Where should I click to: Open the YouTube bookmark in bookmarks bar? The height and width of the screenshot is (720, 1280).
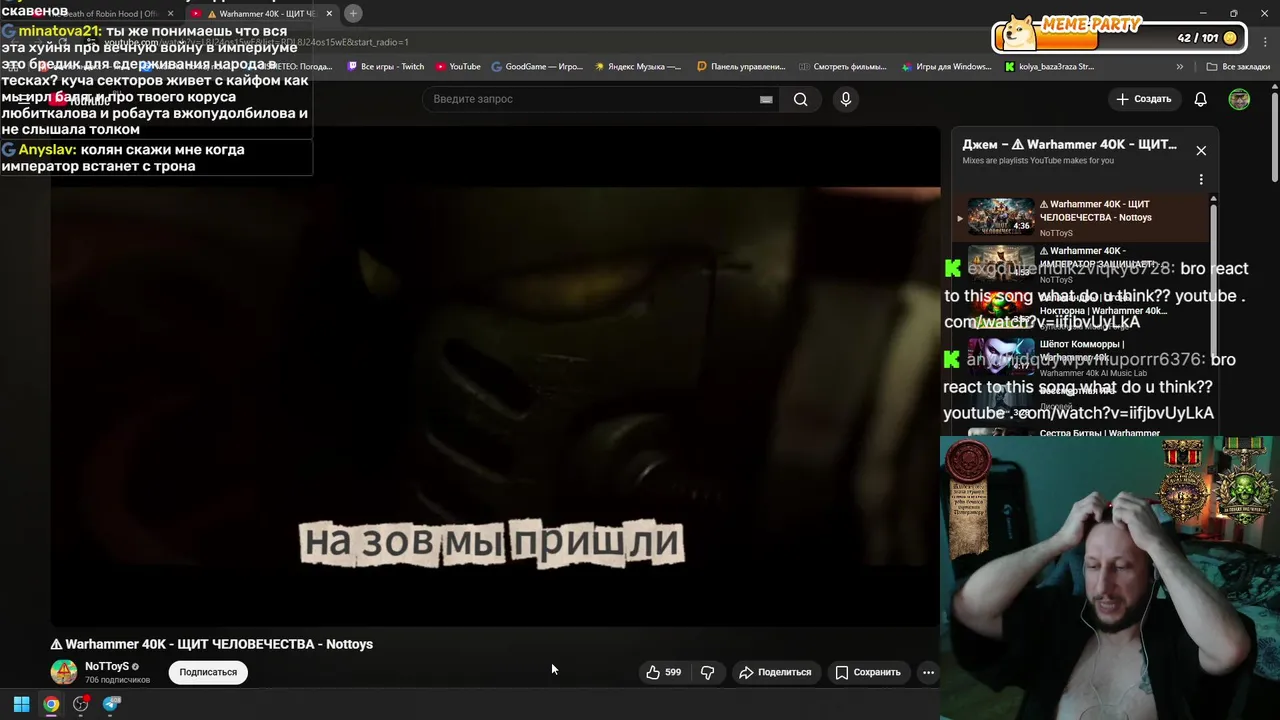[x=458, y=67]
